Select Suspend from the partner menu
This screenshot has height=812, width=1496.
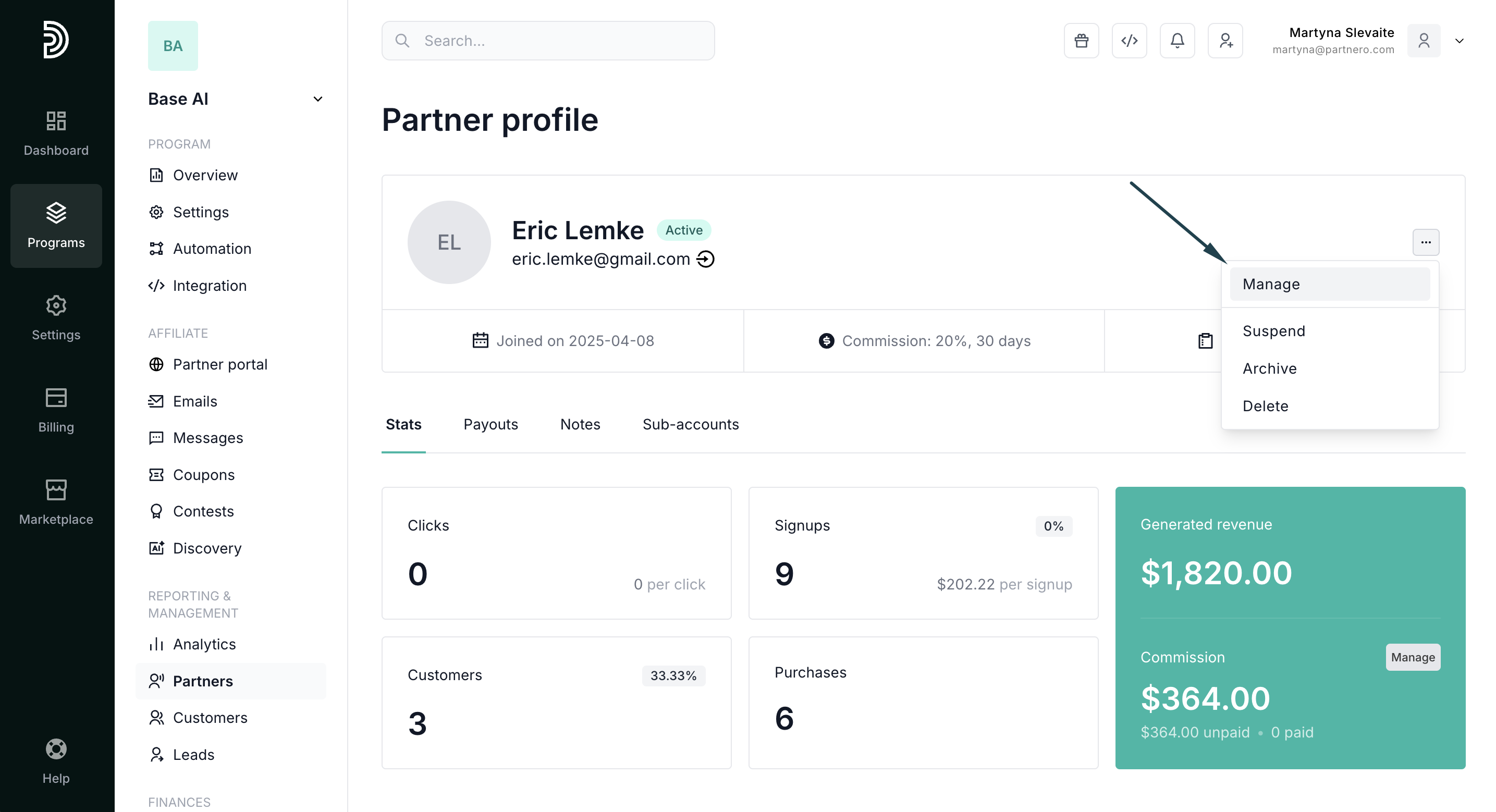point(1273,331)
